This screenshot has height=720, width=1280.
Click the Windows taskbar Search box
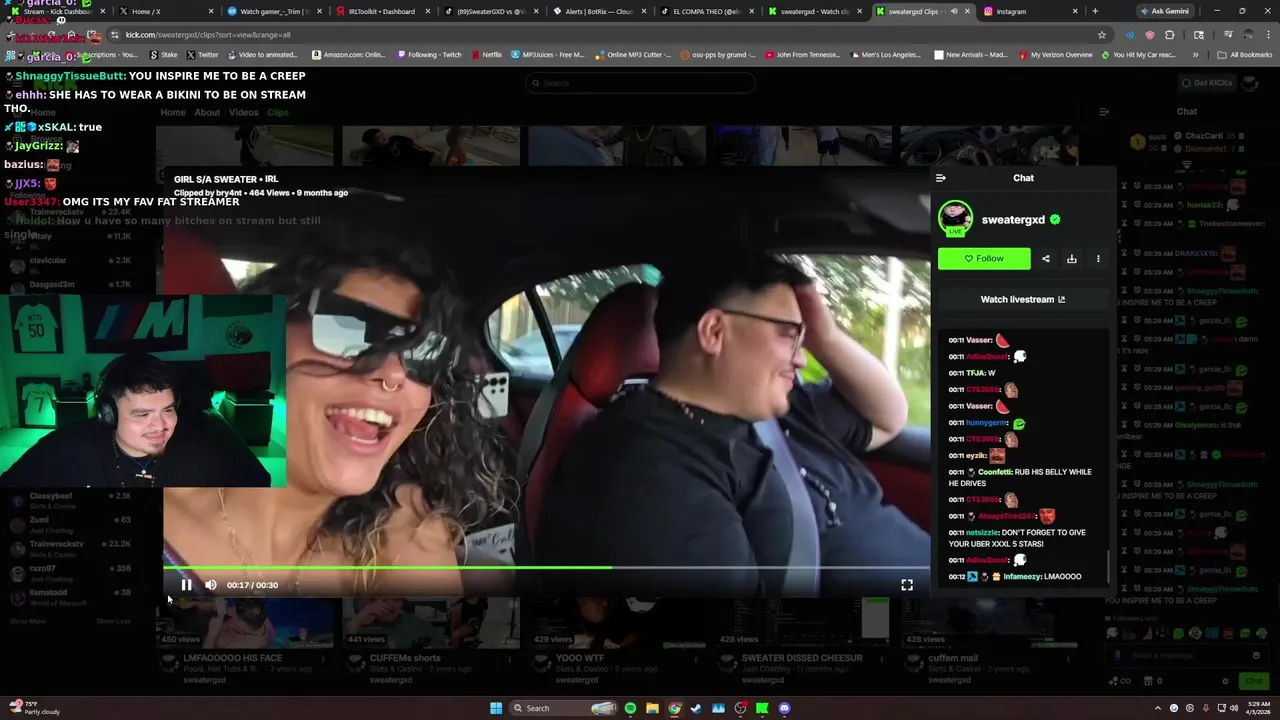tap(565, 708)
